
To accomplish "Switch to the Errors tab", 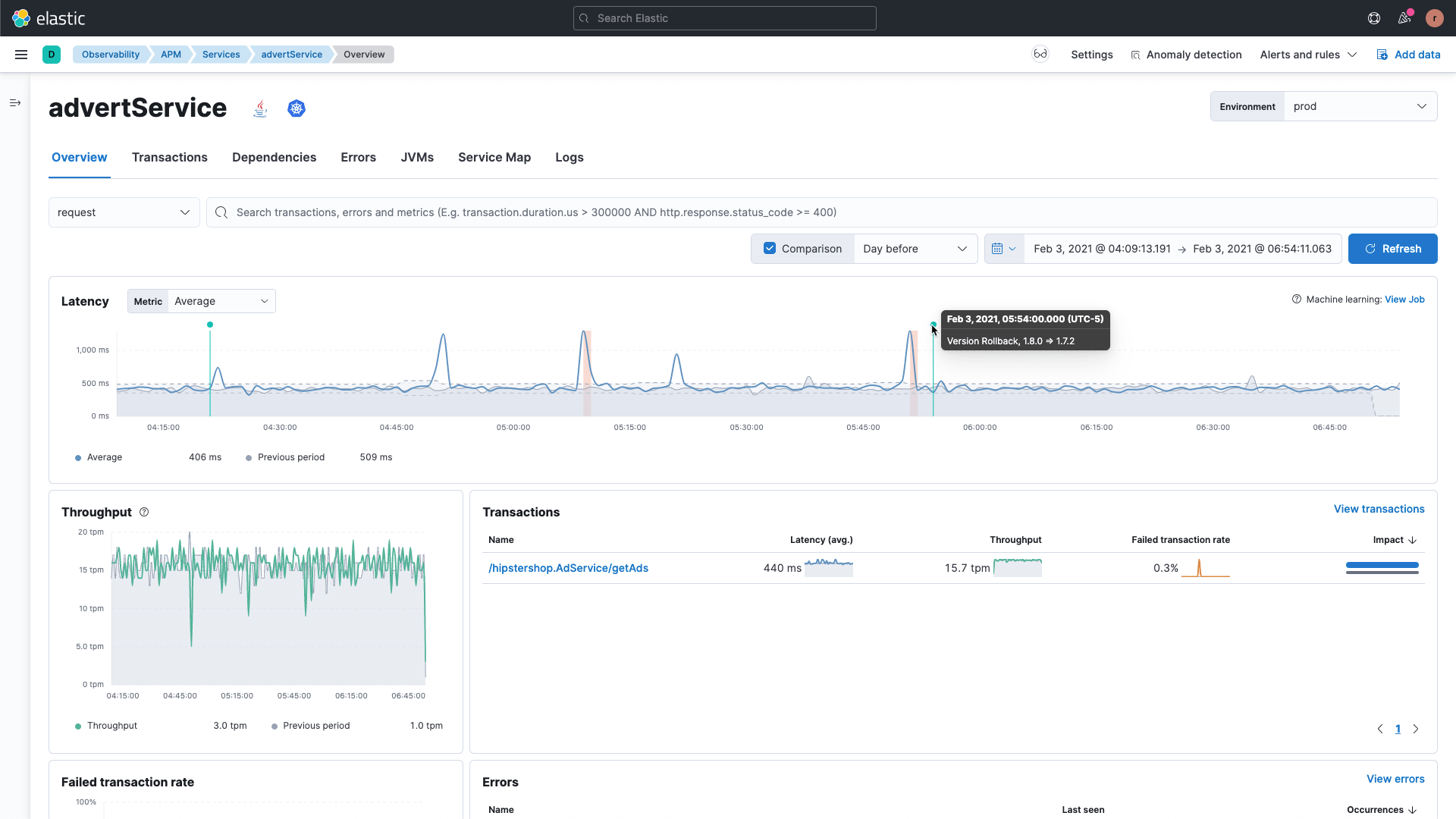I will coord(359,157).
